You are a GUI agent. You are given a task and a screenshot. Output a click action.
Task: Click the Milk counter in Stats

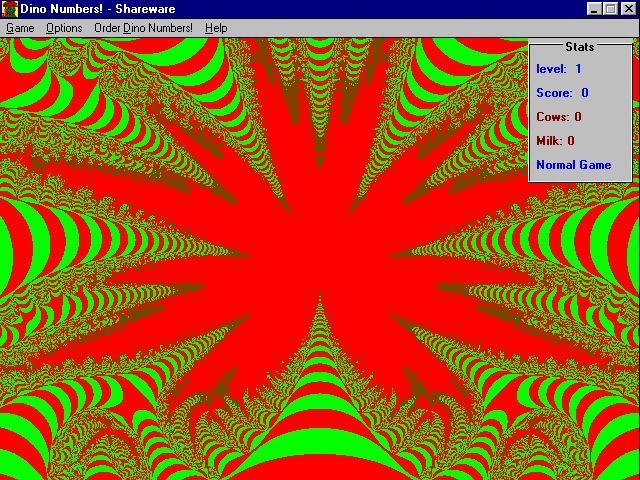tap(555, 141)
